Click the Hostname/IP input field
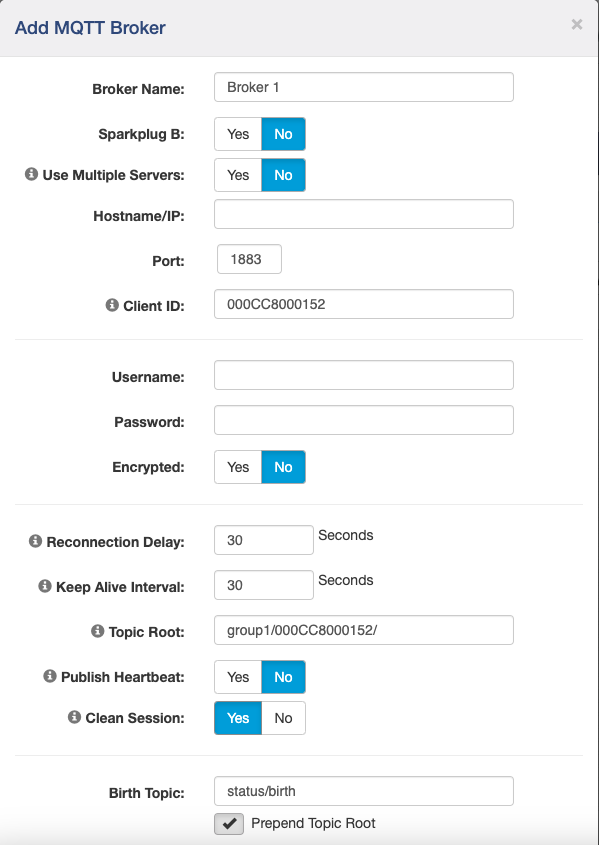Viewport: 599px width, 845px height. (363, 213)
